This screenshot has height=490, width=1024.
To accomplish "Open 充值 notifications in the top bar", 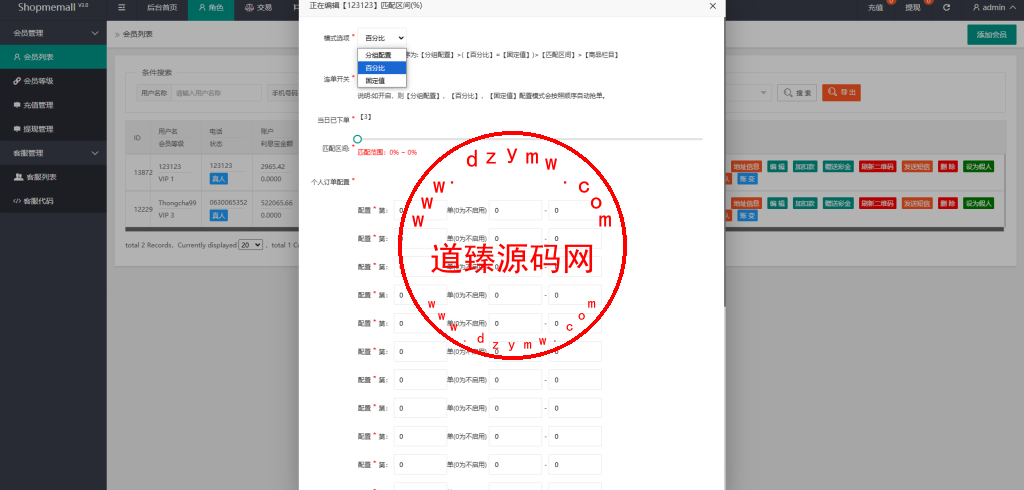I will (876, 8).
